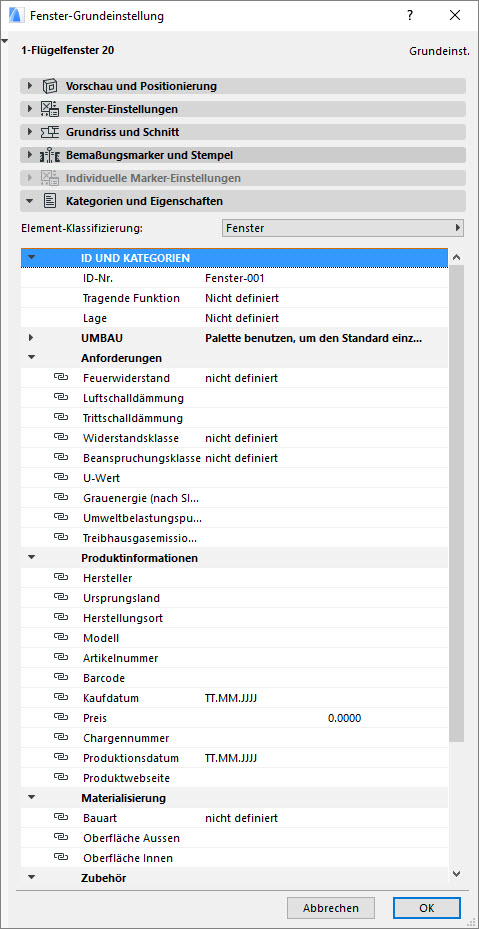479x929 pixels.
Task: Click the Fenster-Einstellungen panel icon
Action: [49, 109]
